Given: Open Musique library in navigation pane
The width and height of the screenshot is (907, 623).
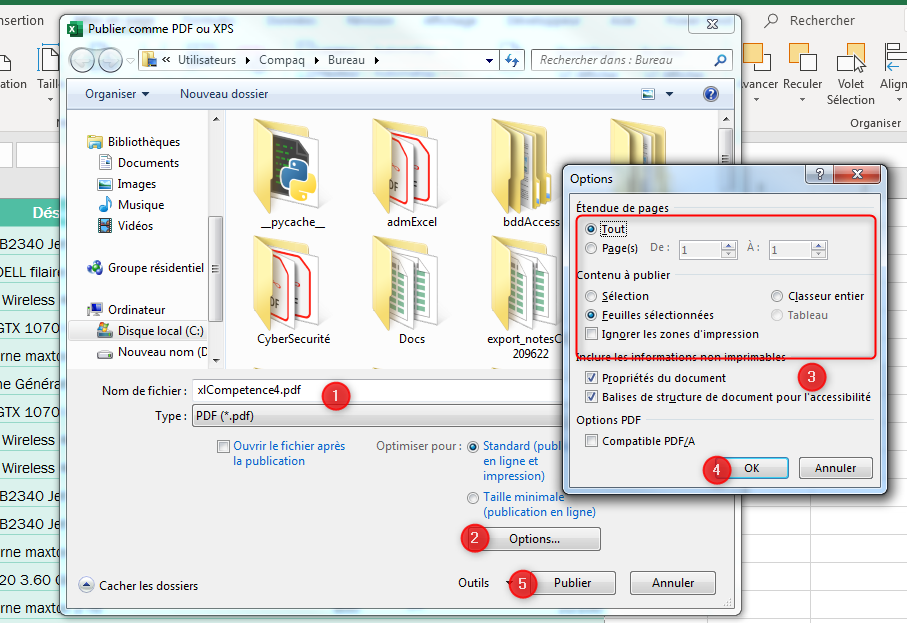Looking at the screenshot, I should pyautogui.click(x=131, y=205).
